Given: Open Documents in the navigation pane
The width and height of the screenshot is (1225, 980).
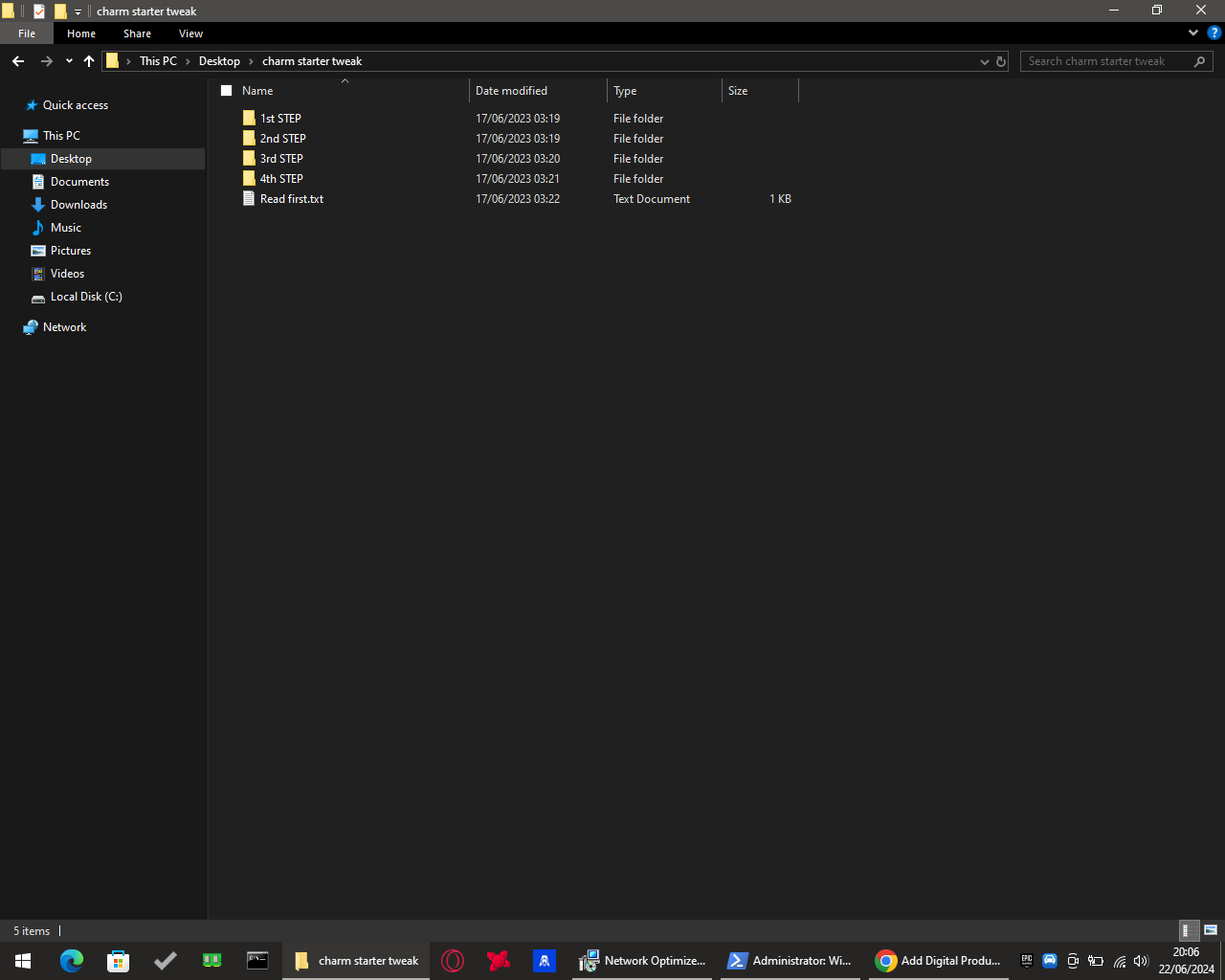Looking at the screenshot, I should coord(79,182).
